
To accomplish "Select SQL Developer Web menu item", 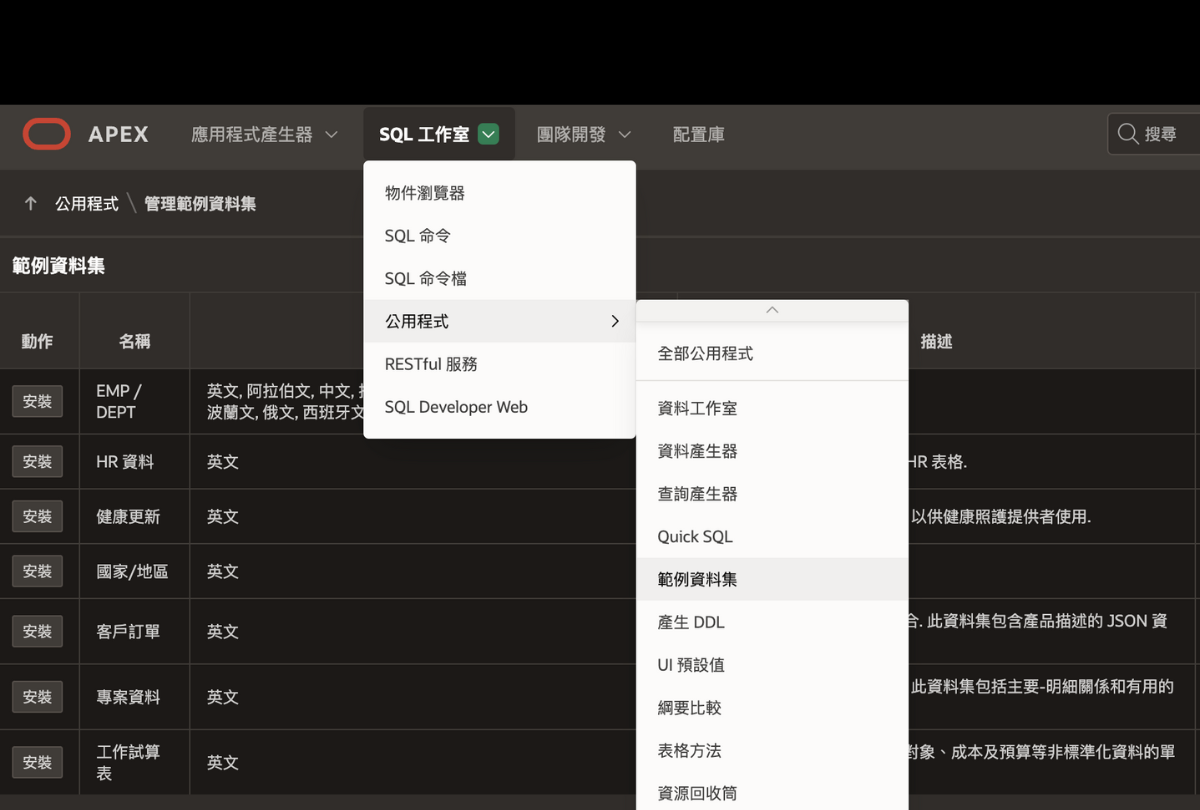I will [x=500, y=407].
